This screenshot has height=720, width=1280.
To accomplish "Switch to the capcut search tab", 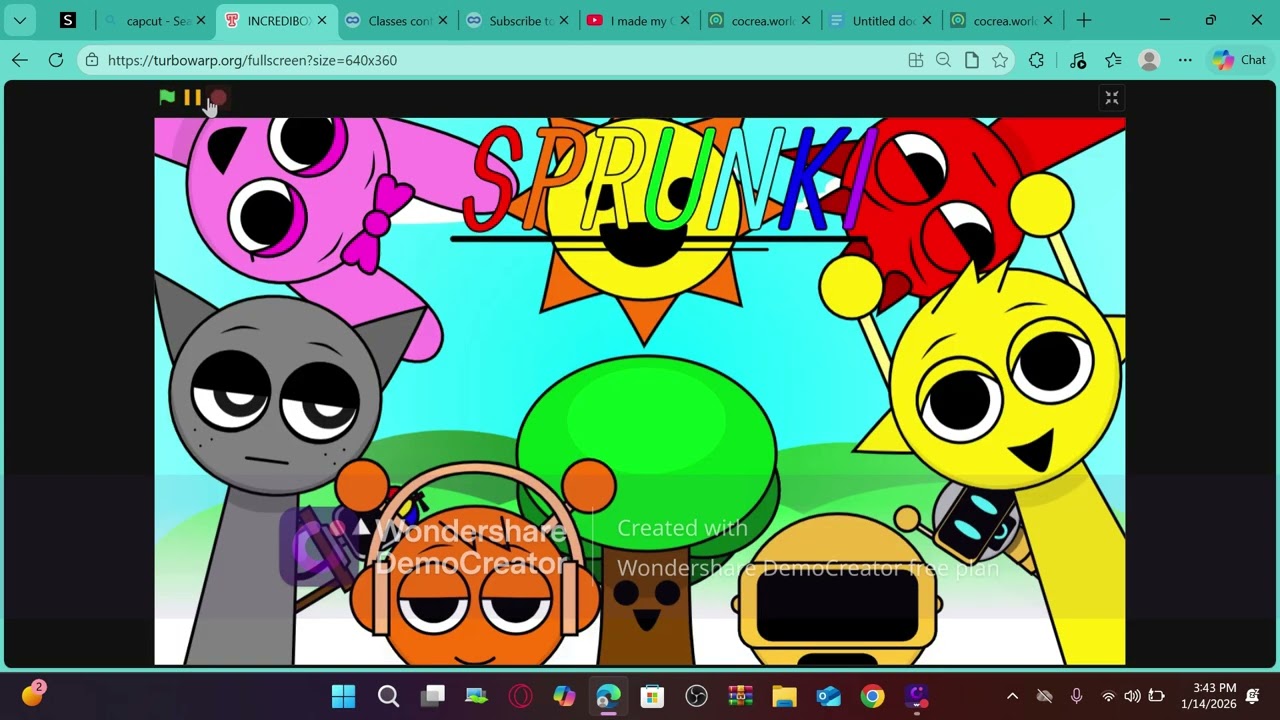I will click(x=157, y=20).
